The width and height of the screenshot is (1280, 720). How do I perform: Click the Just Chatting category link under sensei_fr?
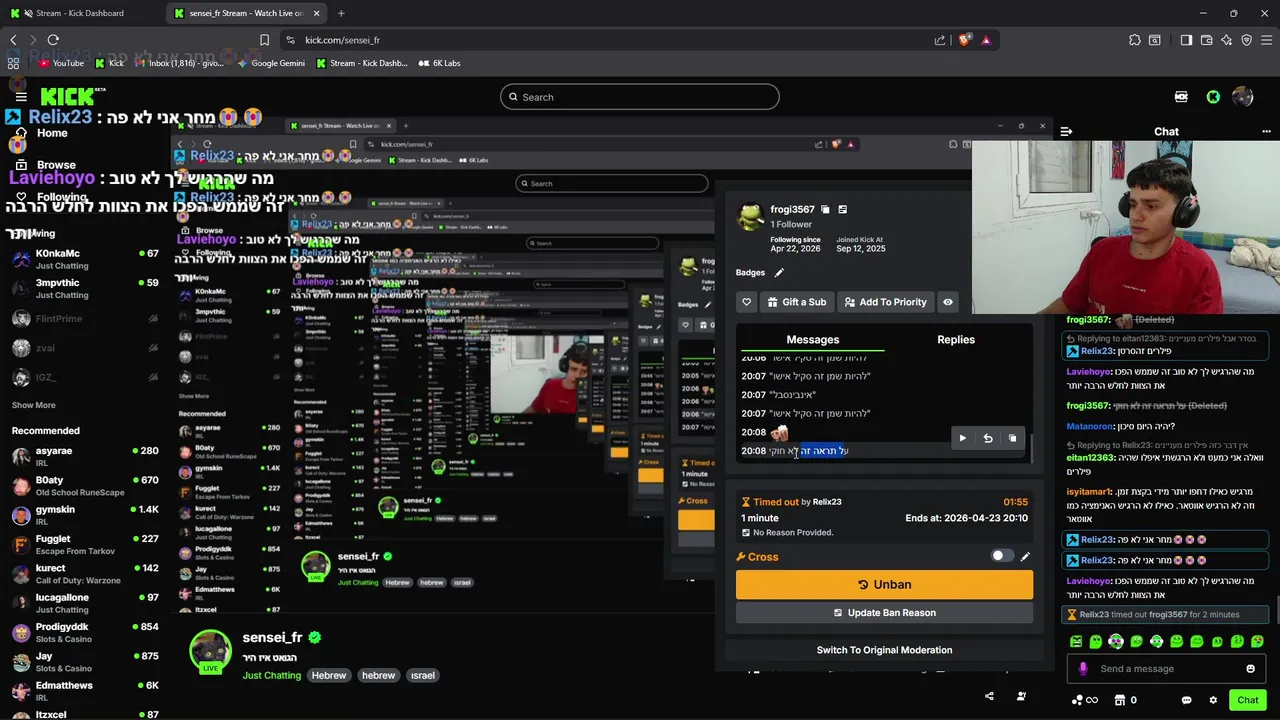[x=271, y=676]
